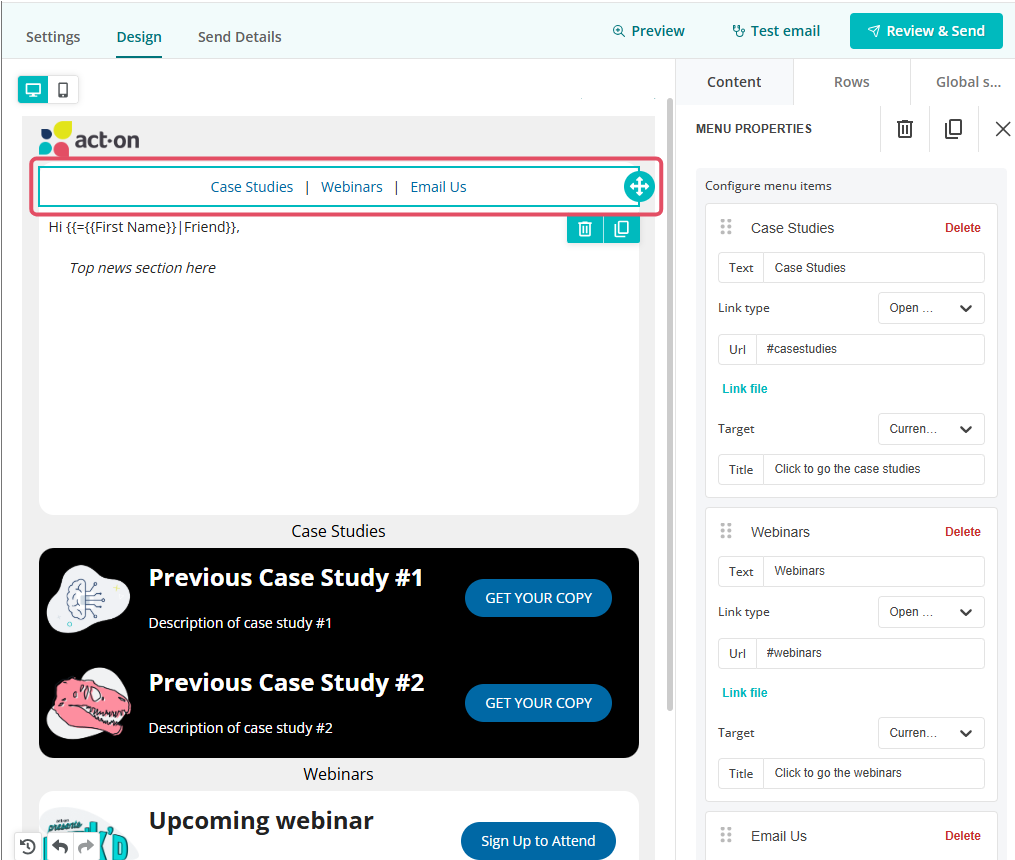Click GET YOUR COPY for Case Study #1
Viewport: 1015px width, 860px height.
[539, 598]
